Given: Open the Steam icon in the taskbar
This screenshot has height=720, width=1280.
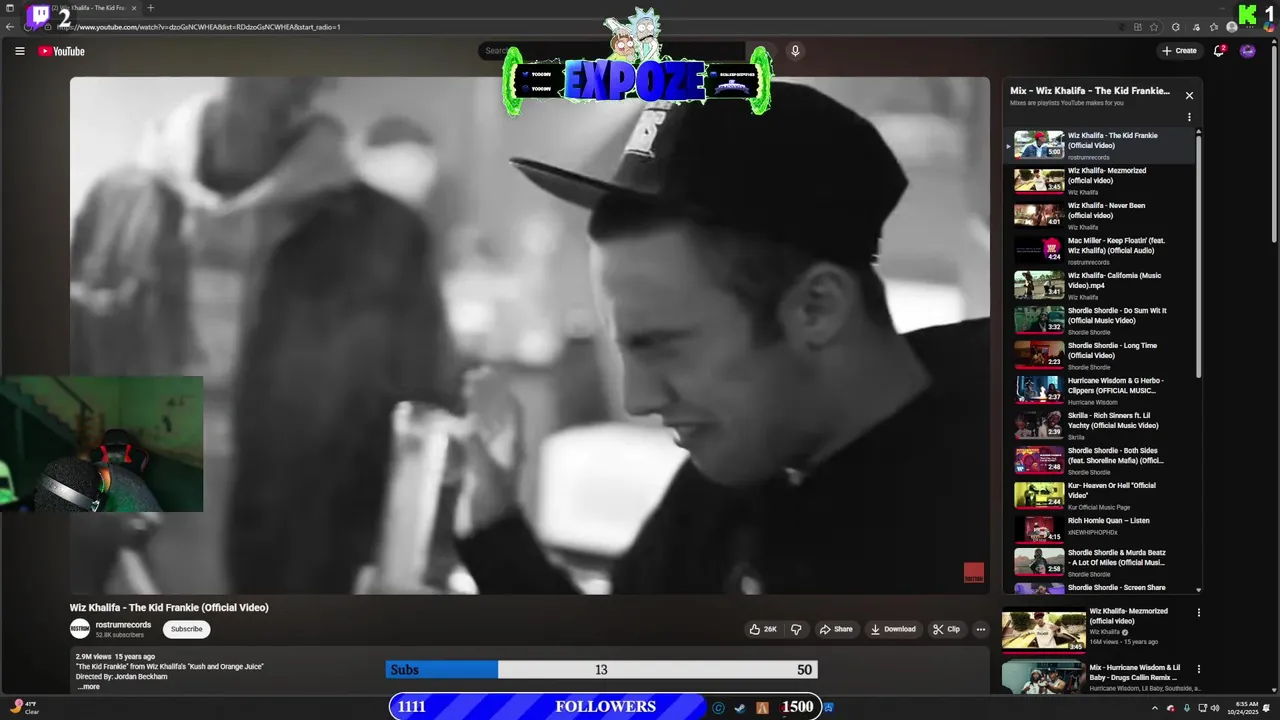Looking at the screenshot, I should pyautogui.click(x=740, y=708).
